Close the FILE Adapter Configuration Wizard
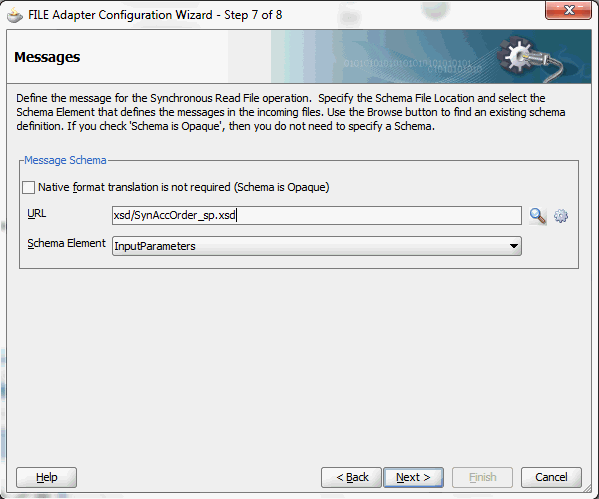 (568, 10)
